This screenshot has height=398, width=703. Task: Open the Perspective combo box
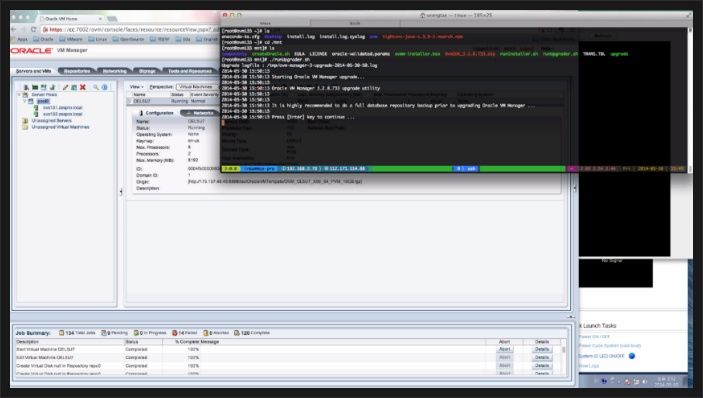click(x=198, y=87)
